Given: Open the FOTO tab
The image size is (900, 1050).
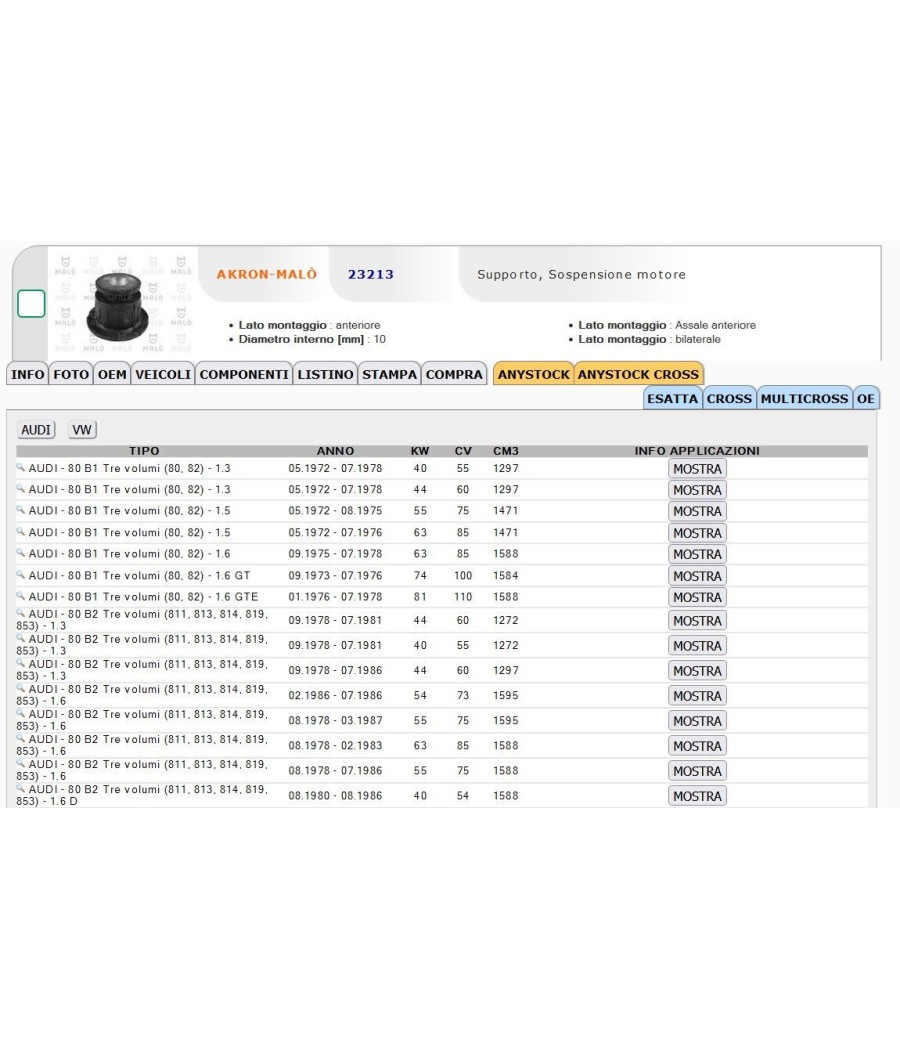Looking at the screenshot, I should point(71,374).
